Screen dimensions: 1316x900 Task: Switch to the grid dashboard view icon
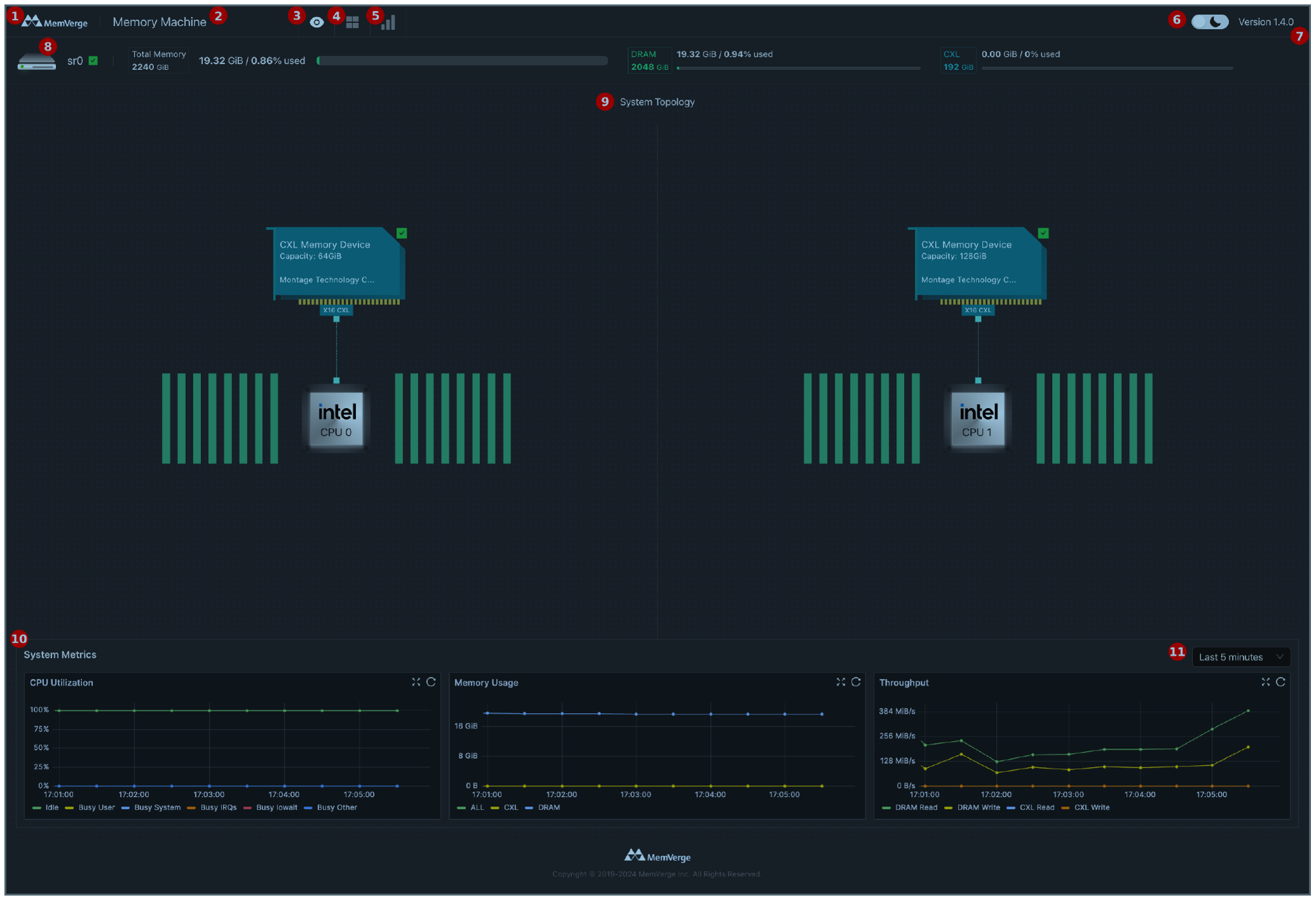point(352,22)
